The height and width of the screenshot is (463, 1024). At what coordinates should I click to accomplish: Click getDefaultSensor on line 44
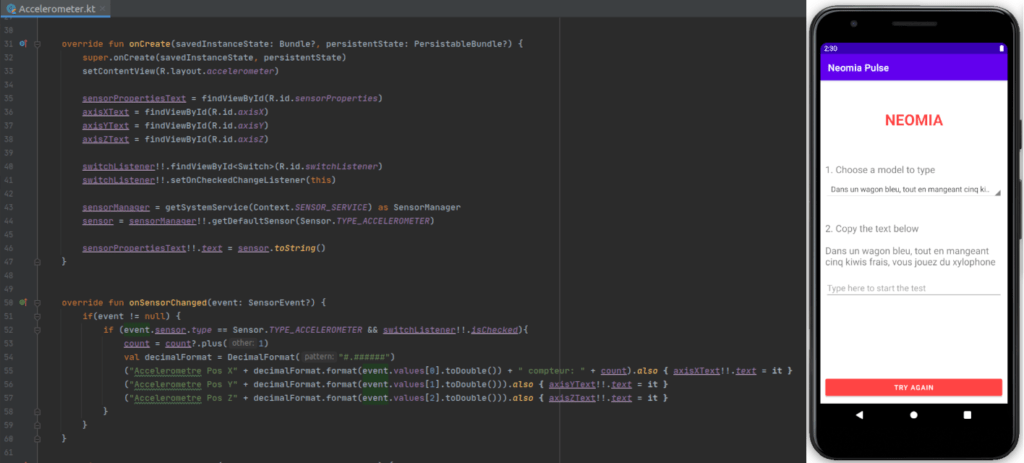pyautogui.click(x=253, y=221)
